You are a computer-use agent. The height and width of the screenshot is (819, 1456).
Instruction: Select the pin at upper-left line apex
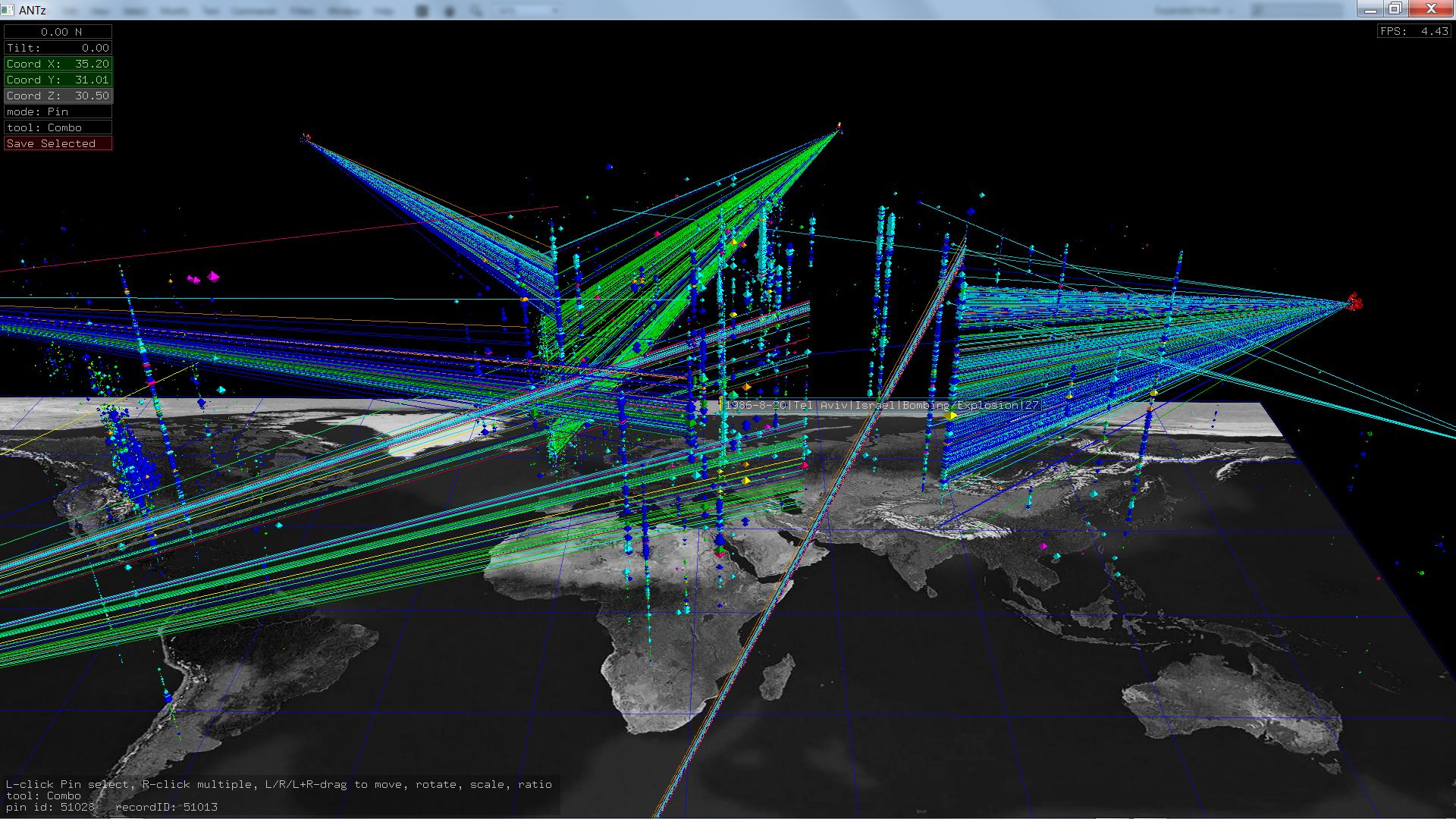[x=306, y=138]
